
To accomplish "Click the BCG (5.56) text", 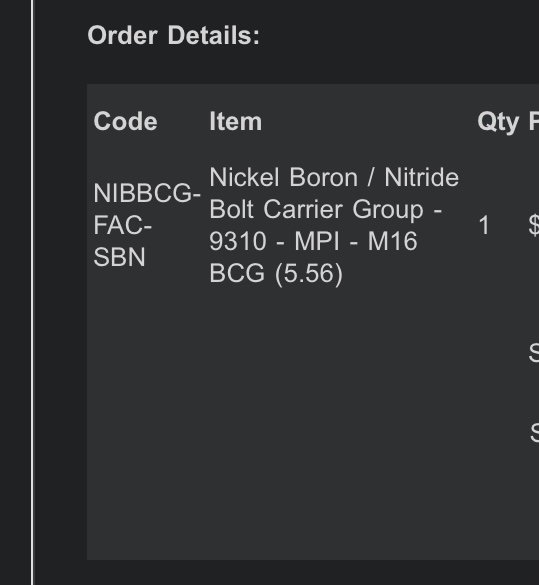I will tap(276, 274).
